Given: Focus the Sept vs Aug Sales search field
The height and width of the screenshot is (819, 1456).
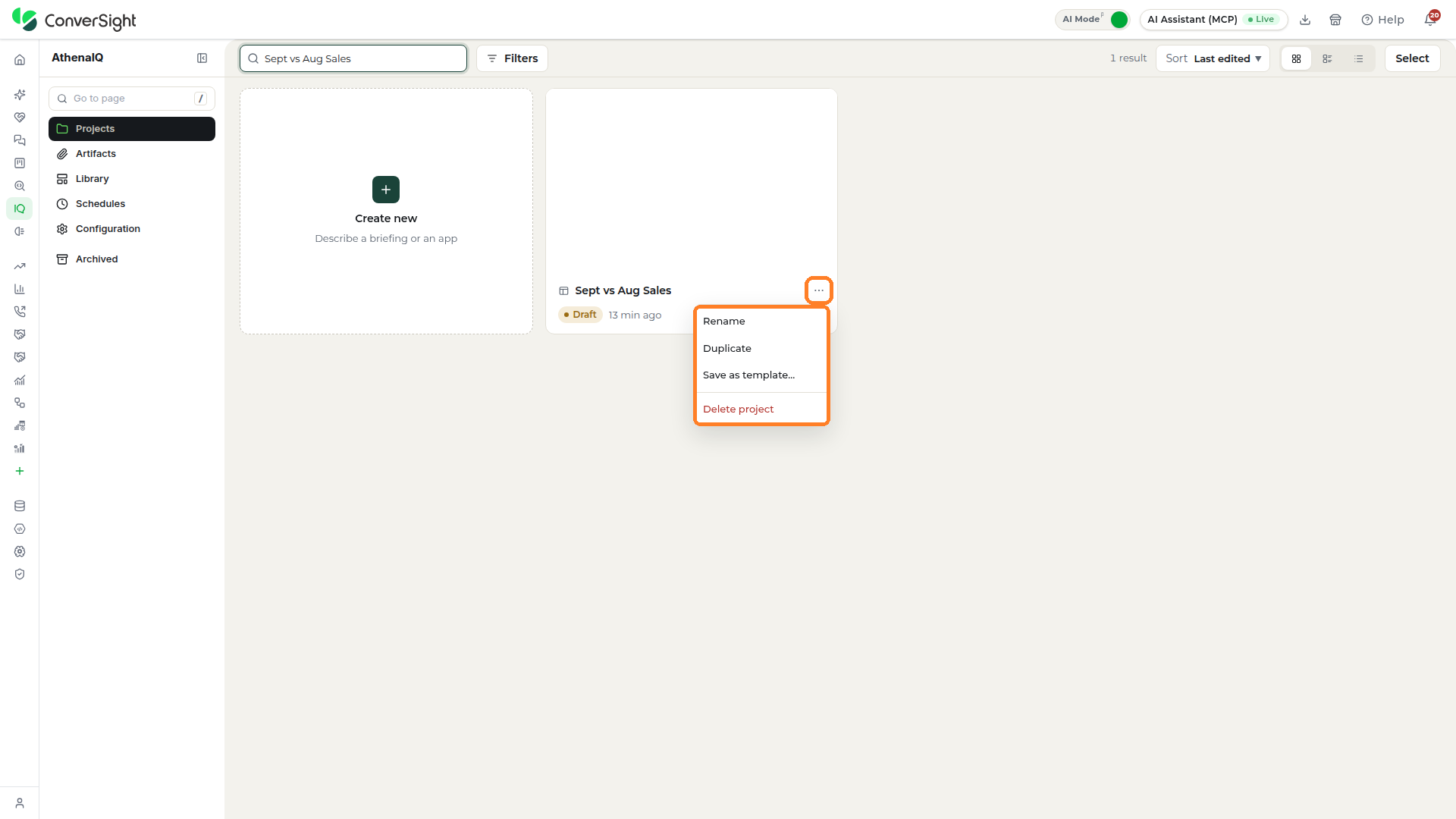Looking at the screenshot, I should [x=353, y=58].
